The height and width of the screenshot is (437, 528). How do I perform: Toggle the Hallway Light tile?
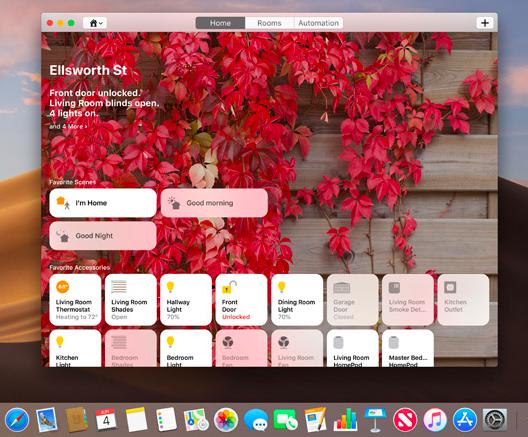click(186, 300)
